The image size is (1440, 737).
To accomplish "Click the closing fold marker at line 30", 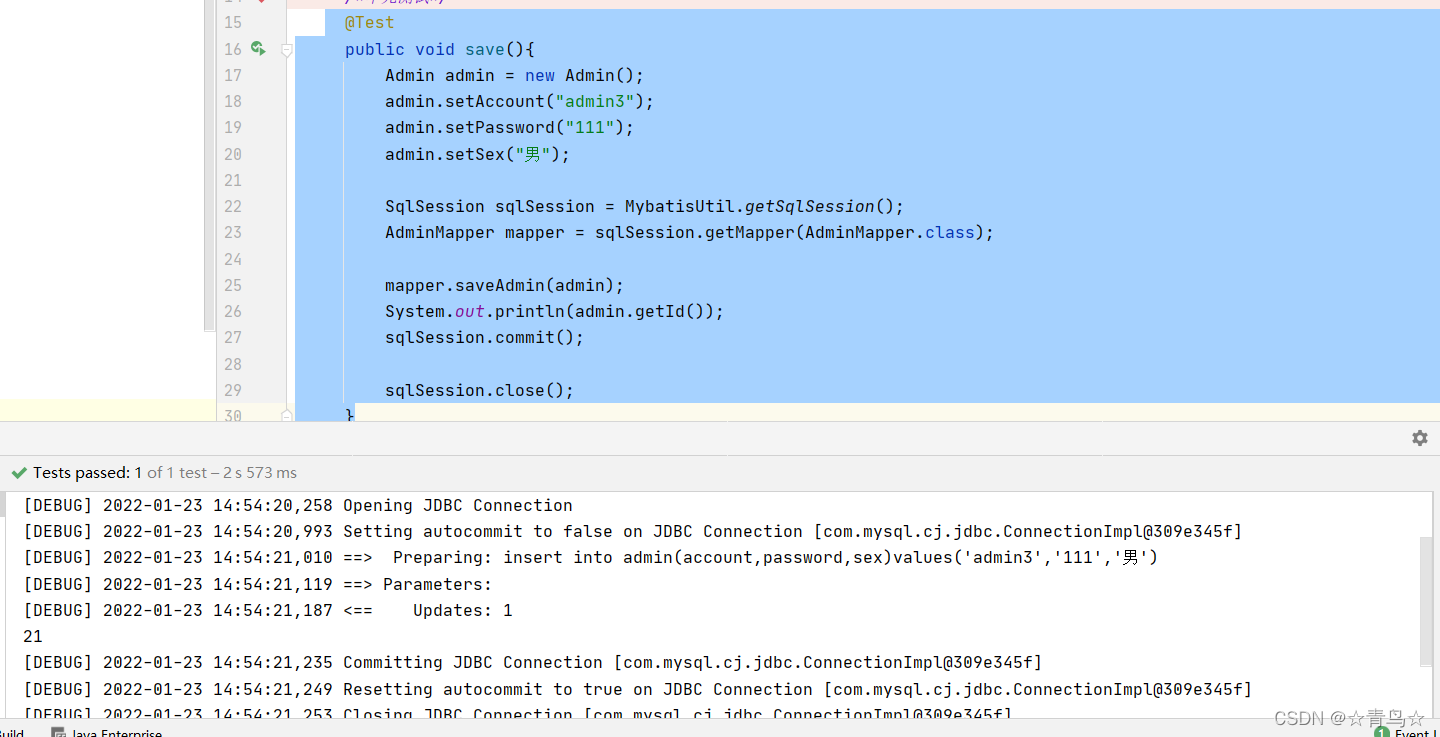I will pos(287,414).
